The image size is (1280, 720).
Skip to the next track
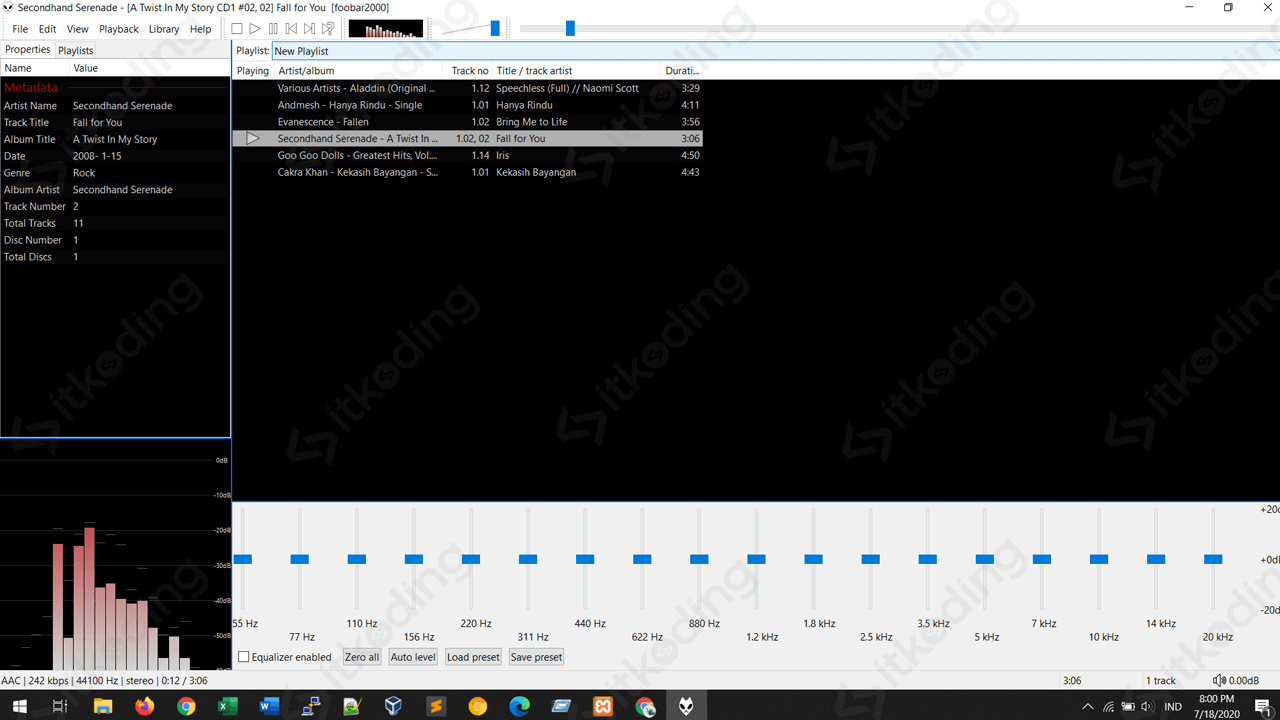309,29
